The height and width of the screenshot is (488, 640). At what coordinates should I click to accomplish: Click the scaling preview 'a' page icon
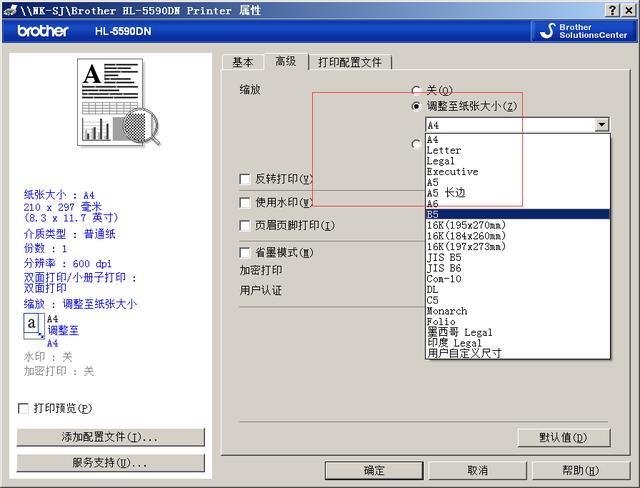click(34, 326)
